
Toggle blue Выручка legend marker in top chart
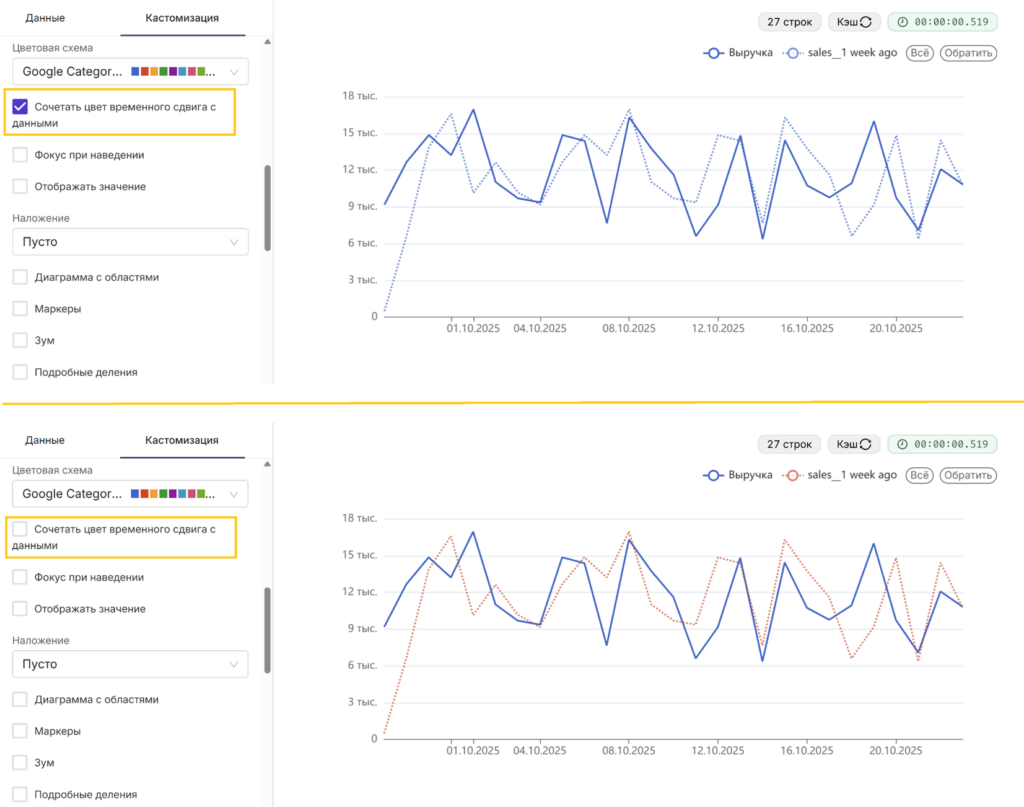click(x=713, y=53)
